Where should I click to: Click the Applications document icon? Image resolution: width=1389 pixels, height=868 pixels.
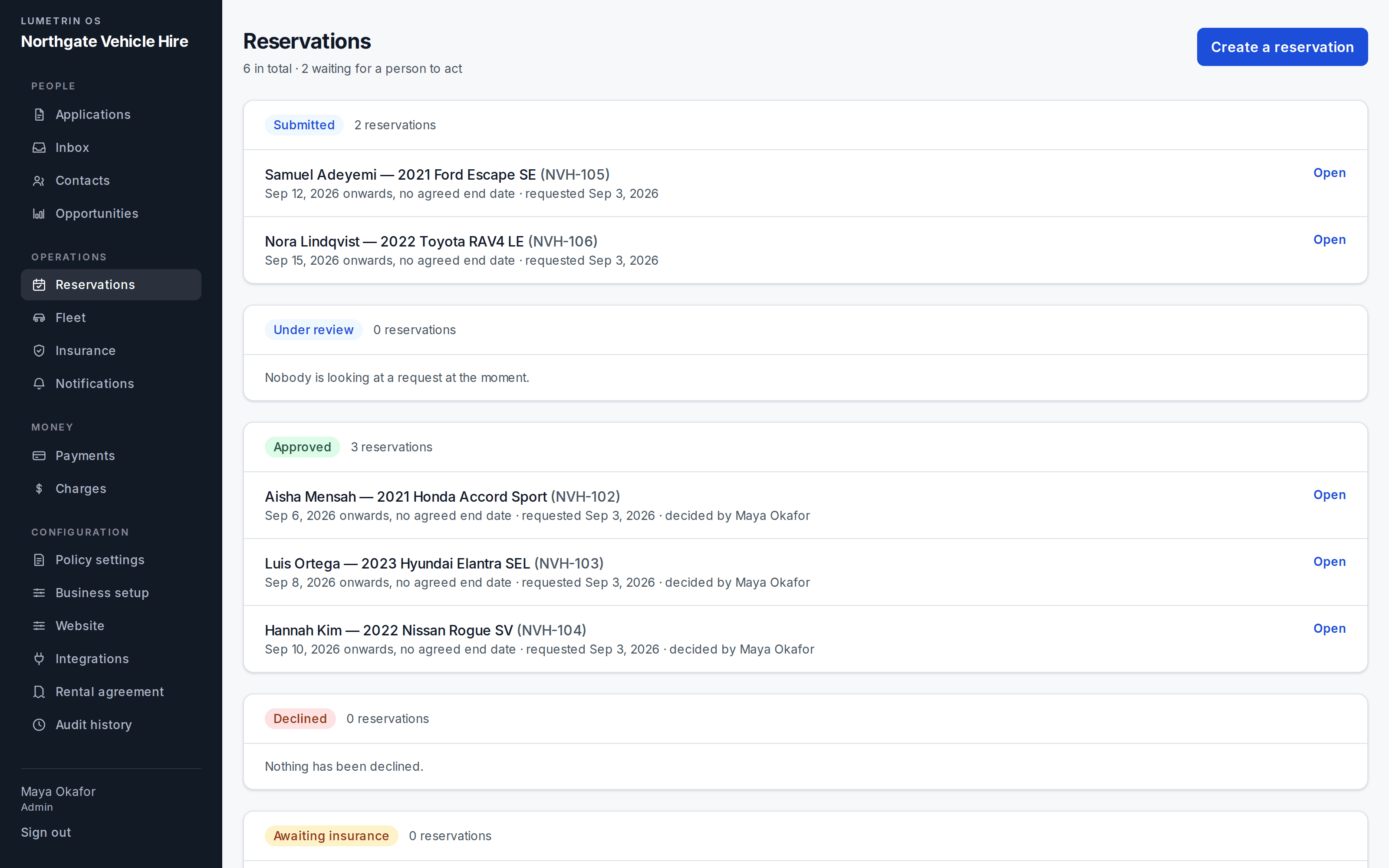pyautogui.click(x=39, y=115)
